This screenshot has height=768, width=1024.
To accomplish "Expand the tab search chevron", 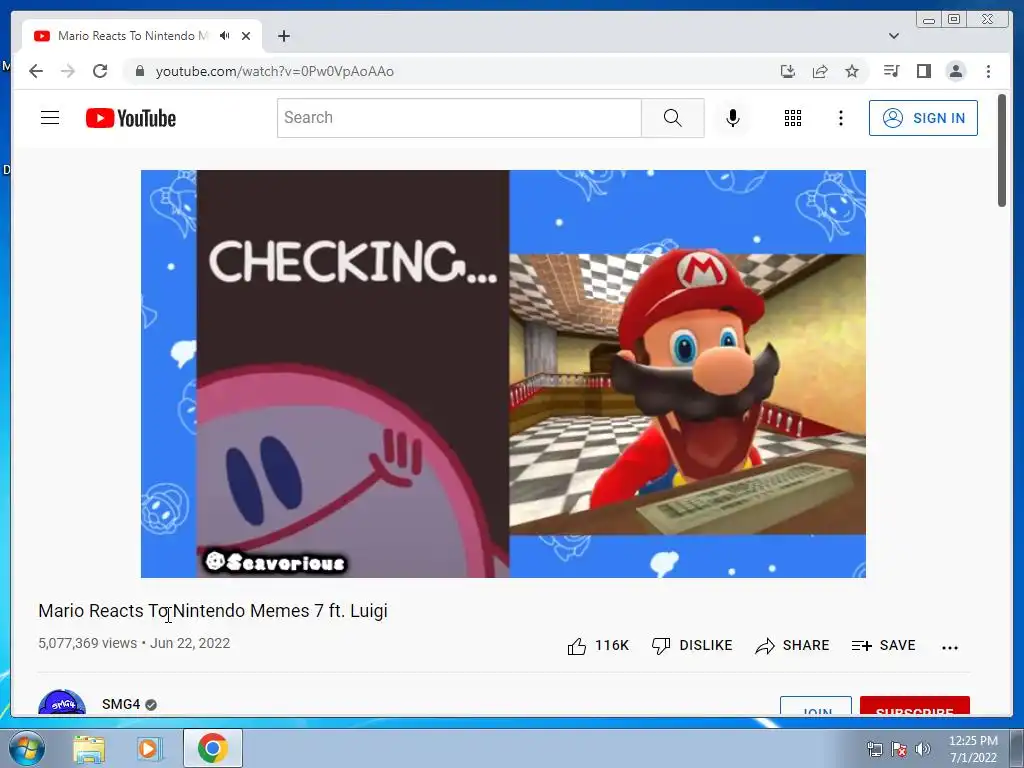I will [x=894, y=36].
